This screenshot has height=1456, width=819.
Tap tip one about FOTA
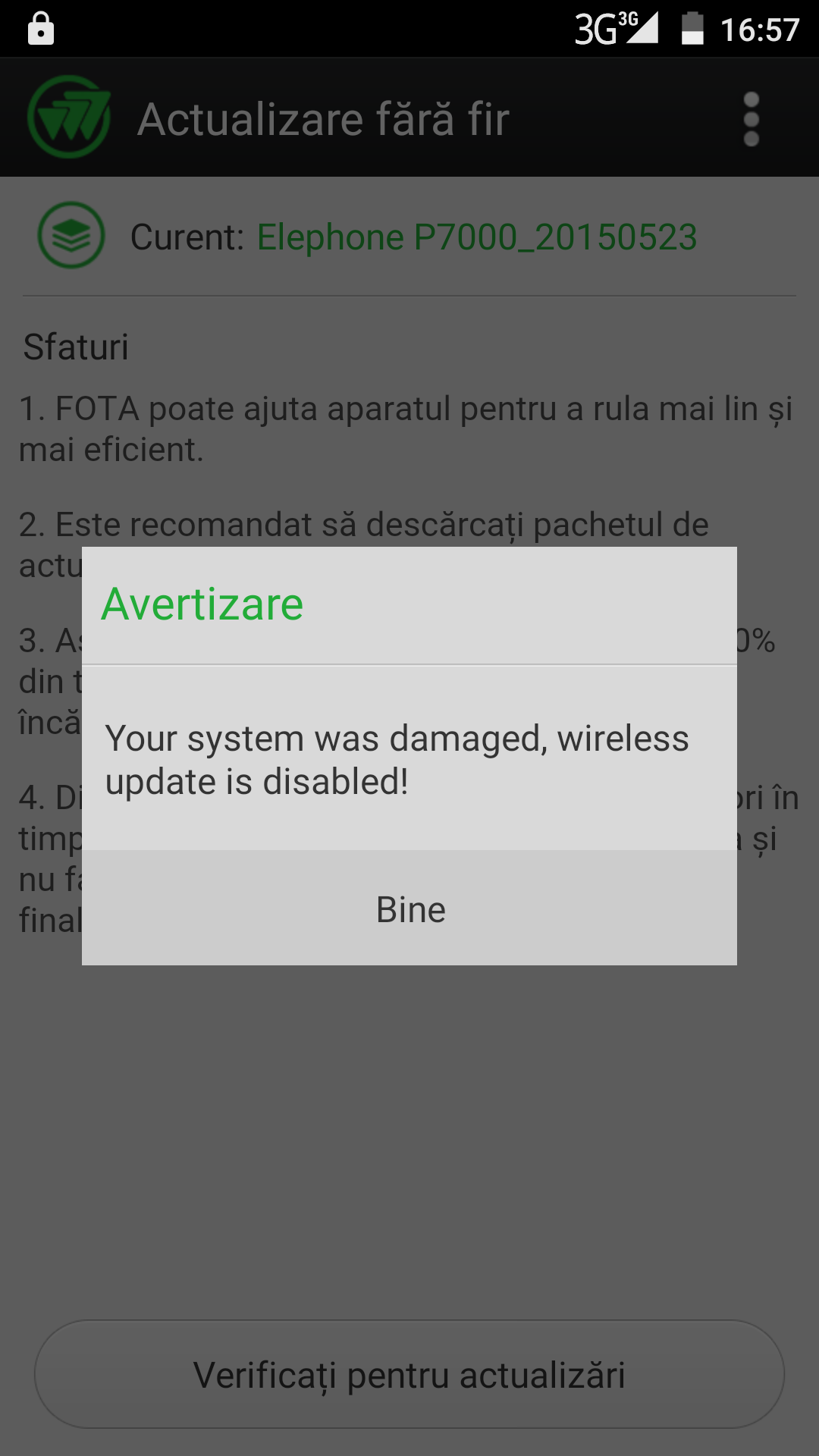[406, 429]
